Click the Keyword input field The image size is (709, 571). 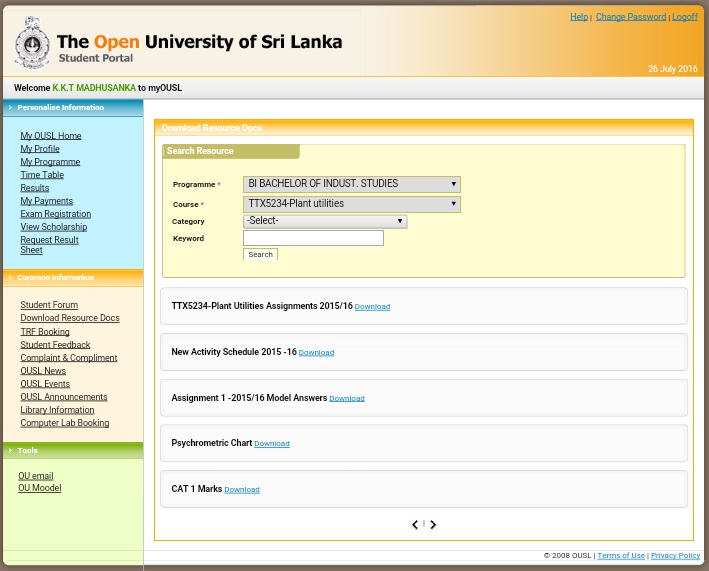tap(313, 238)
